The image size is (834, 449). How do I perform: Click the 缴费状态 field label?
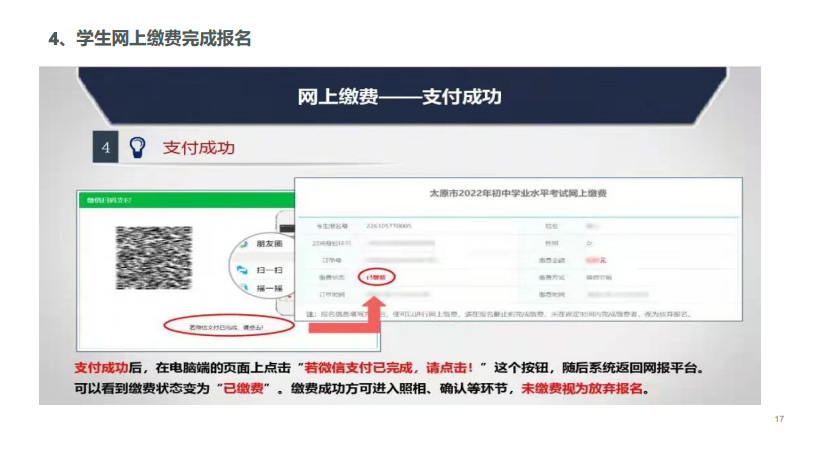(x=332, y=277)
